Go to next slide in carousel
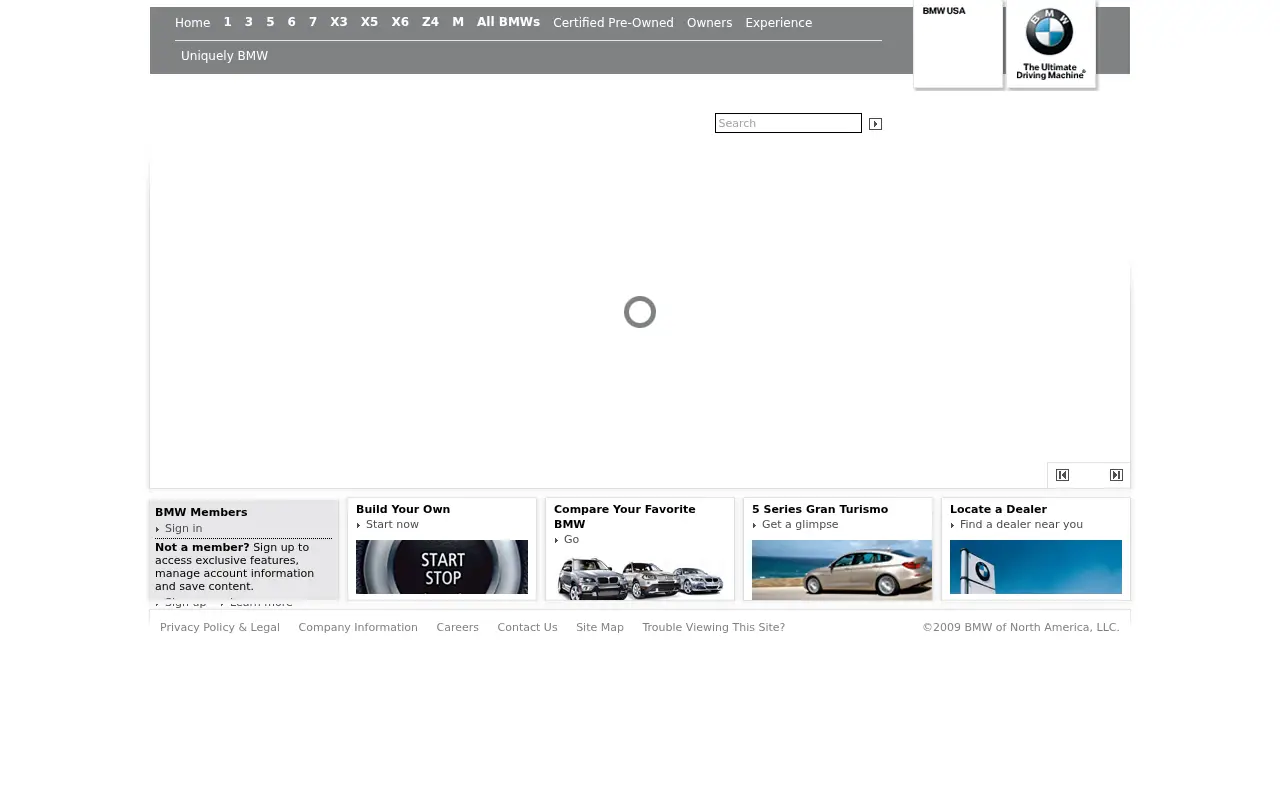This screenshot has width=1280, height=800. coord(1116,475)
